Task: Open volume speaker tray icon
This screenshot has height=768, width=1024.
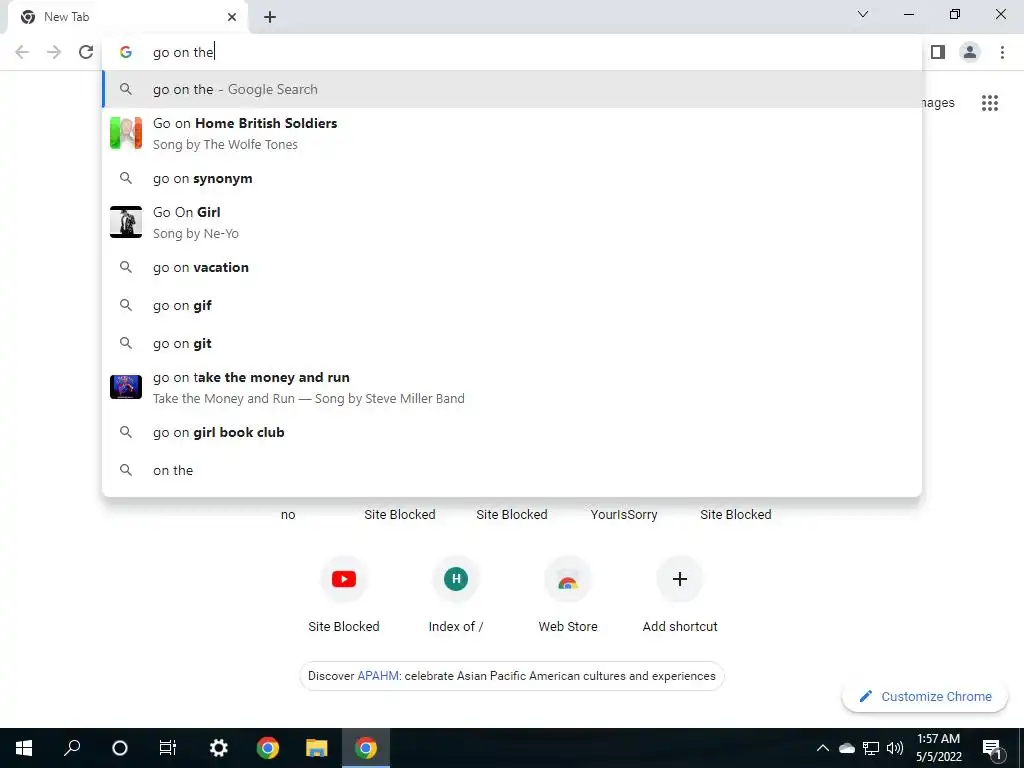Action: click(895, 748)
